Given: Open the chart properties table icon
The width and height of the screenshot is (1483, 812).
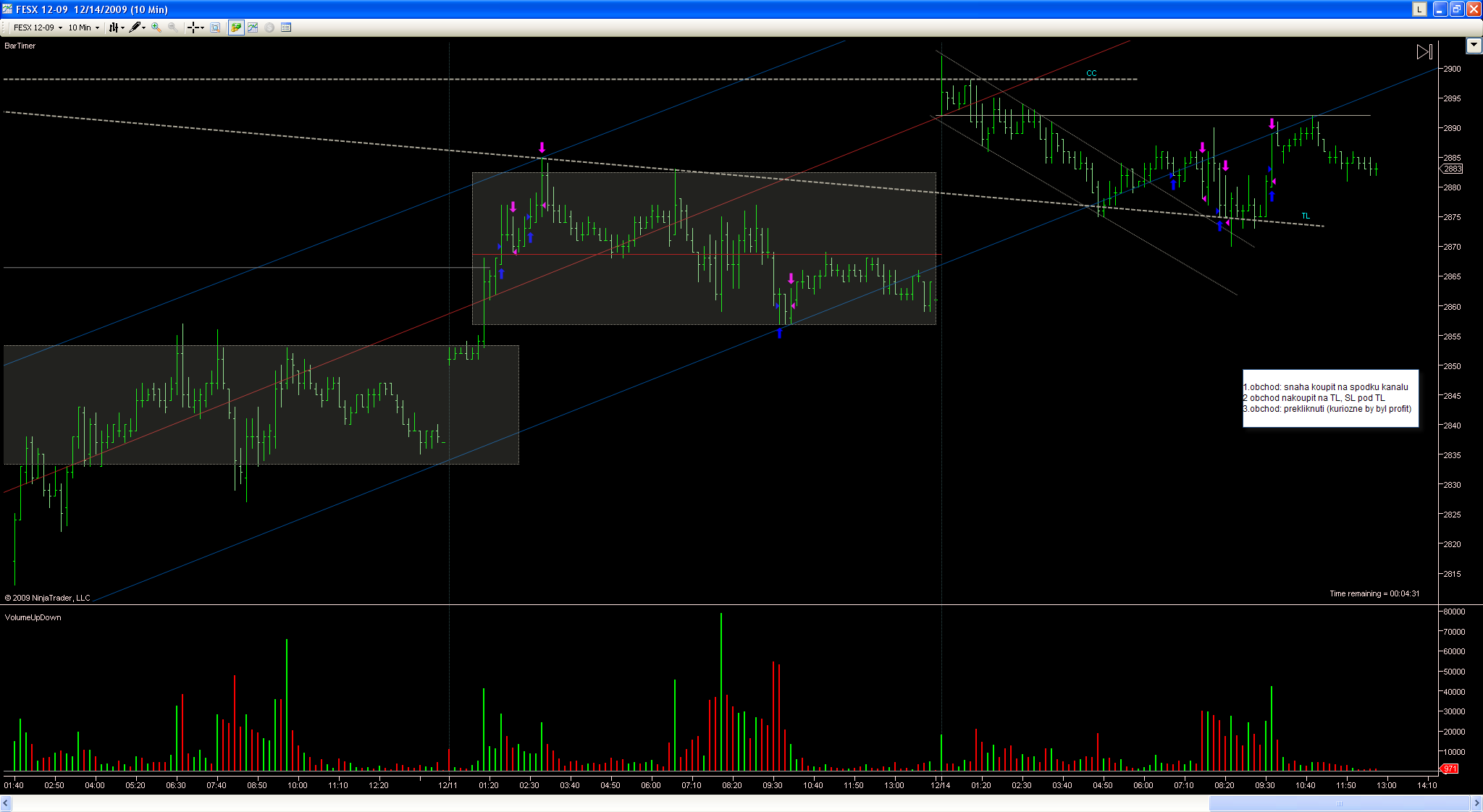Looking at the screenshot, I should coord(286,28).
